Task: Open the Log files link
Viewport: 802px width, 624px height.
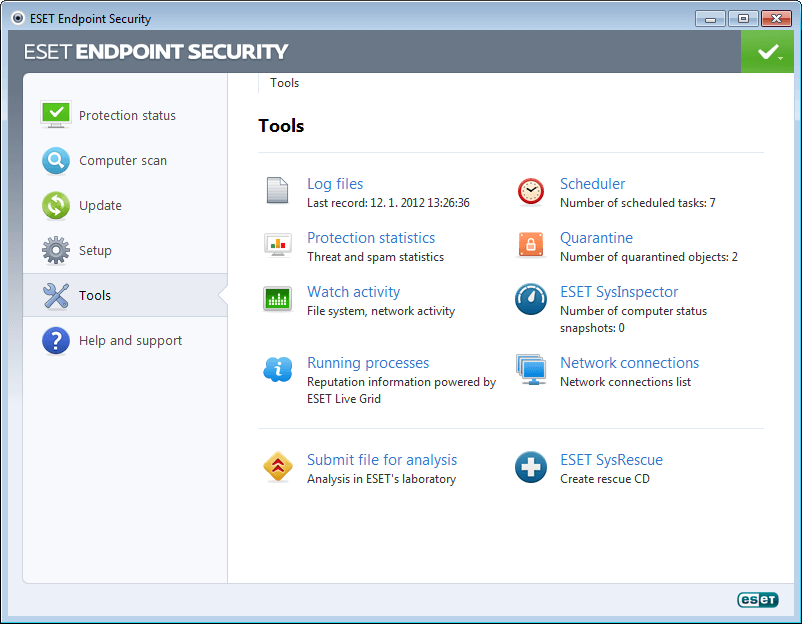Action: click(334, 183)
